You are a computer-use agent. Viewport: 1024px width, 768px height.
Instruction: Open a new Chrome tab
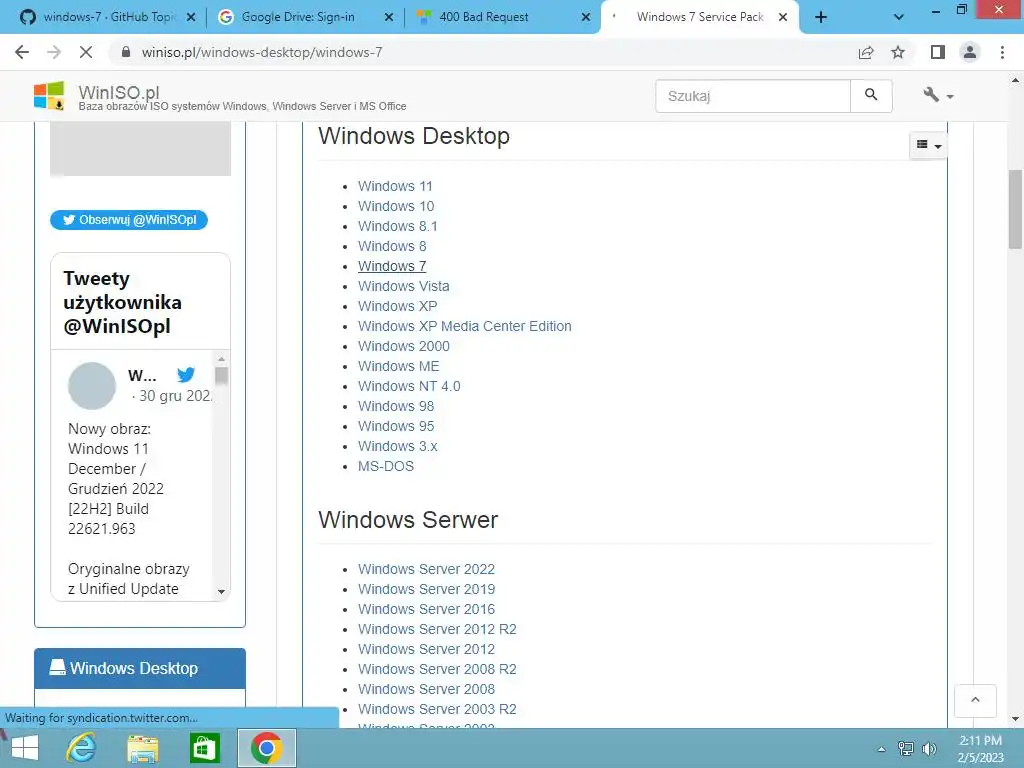tap(821, 17)
